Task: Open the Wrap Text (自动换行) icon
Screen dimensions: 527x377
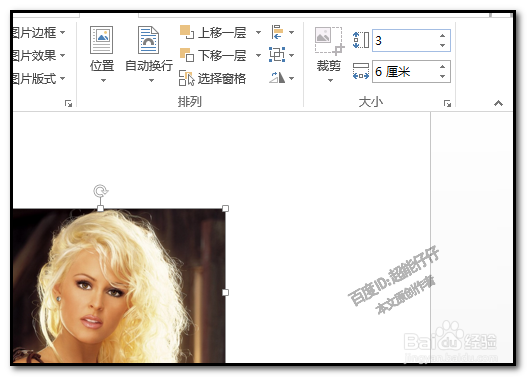Action: click(149, 40)
